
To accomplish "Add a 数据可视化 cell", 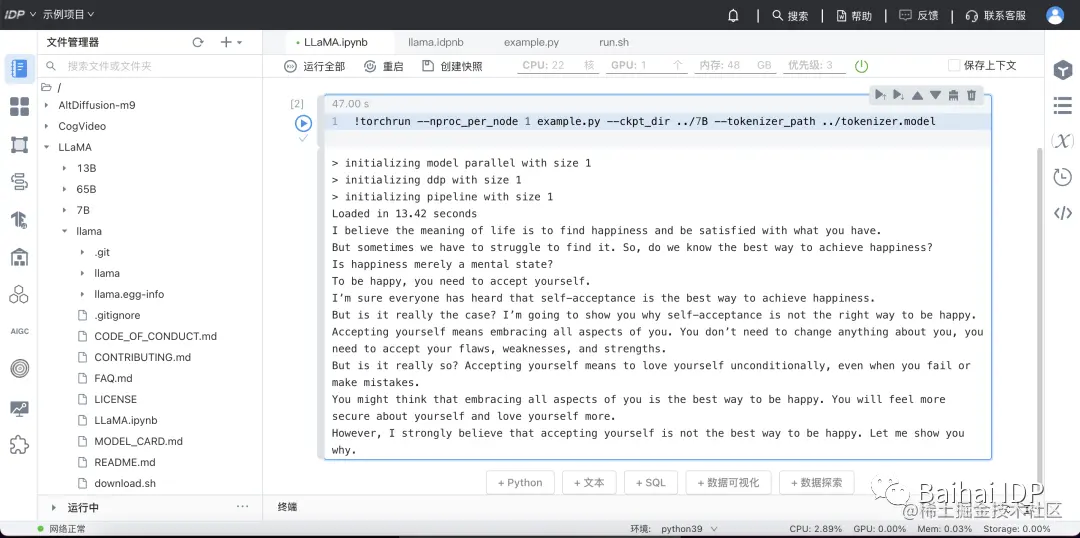I will coord(729,483).
